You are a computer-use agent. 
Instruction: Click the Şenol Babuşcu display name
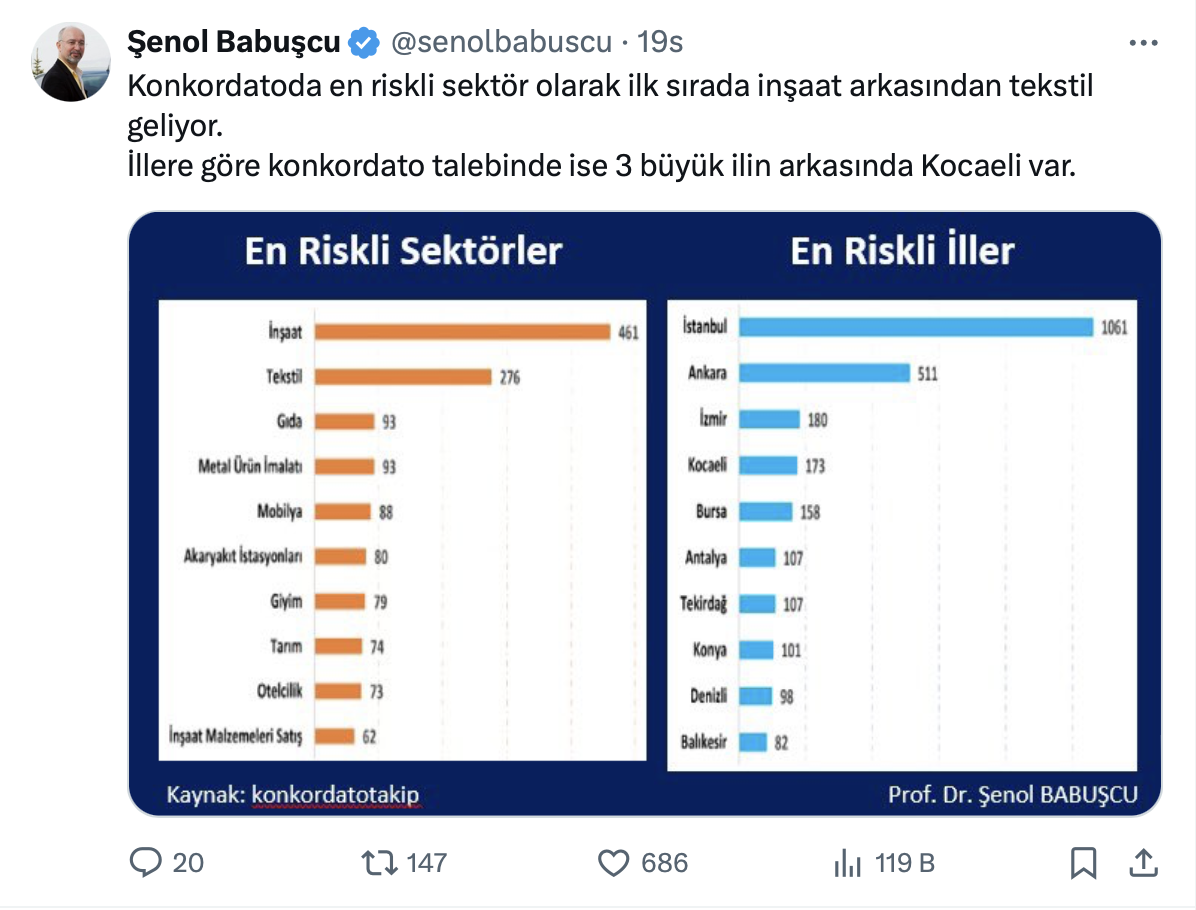235,42
